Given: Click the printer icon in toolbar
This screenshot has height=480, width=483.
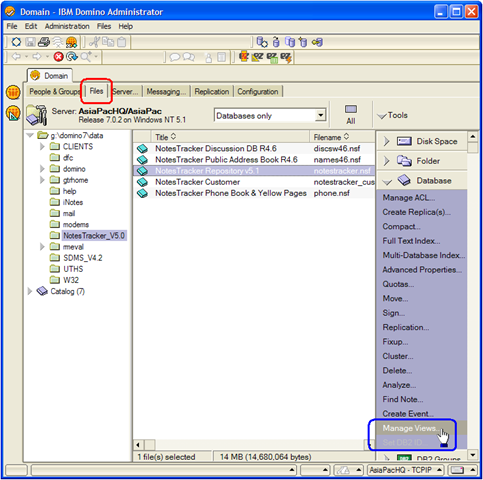Looking at the screenshot, I should pyautogui.click(x=44, y=42).
